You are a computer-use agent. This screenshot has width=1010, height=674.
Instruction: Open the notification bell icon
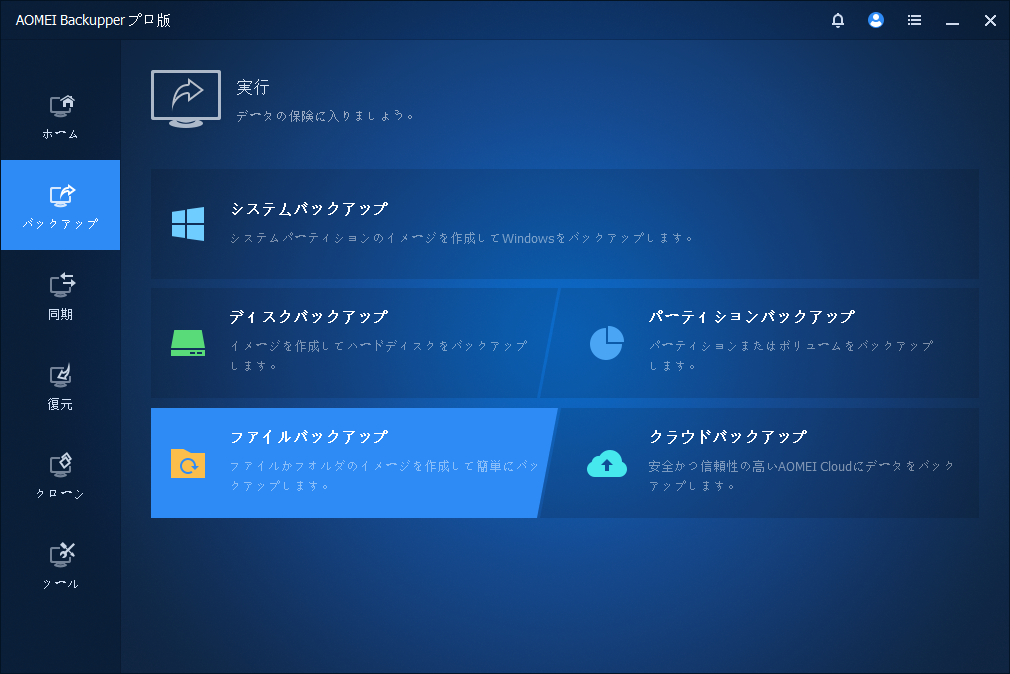click(x=837, y=20)
